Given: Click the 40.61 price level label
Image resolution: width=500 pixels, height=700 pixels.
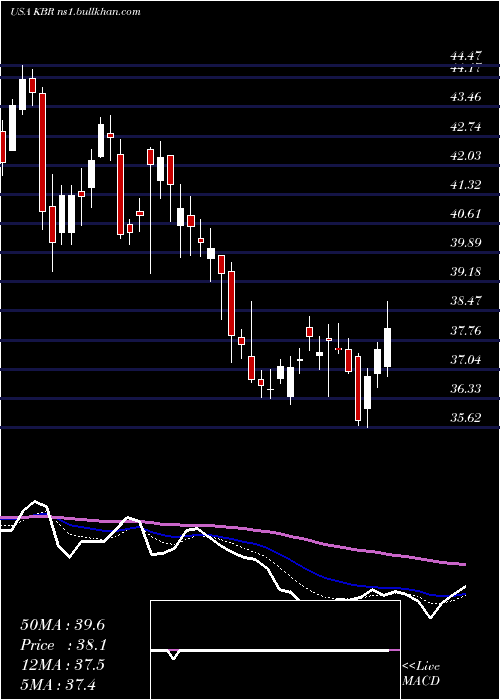Looking at the screenshot, I should tap(466, 213).
